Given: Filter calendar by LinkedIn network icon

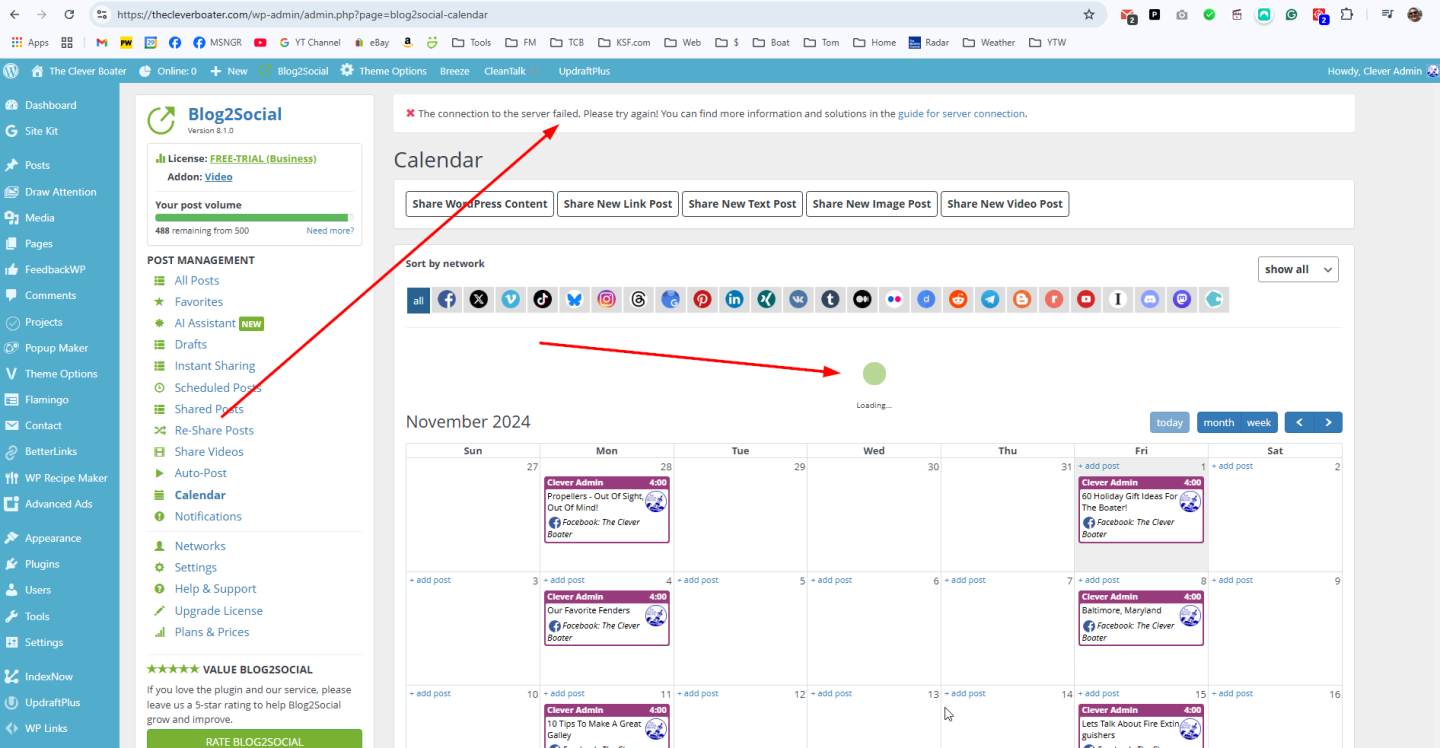Looking at the screenshot, I should (735, 299).
